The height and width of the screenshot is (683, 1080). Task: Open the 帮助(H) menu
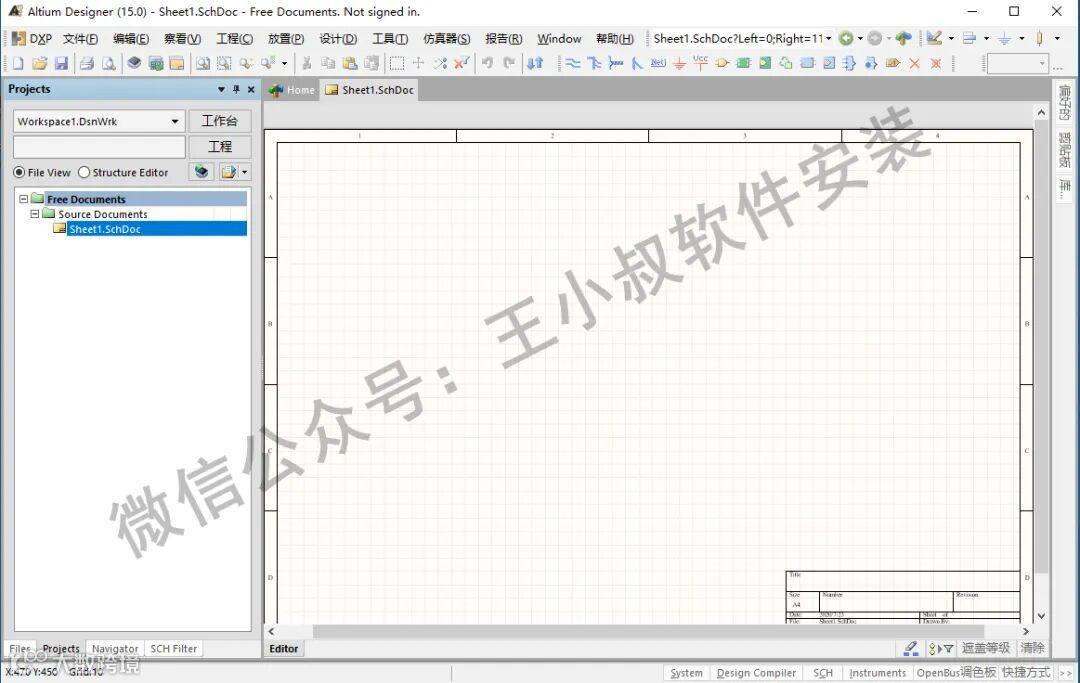(614, 39)
